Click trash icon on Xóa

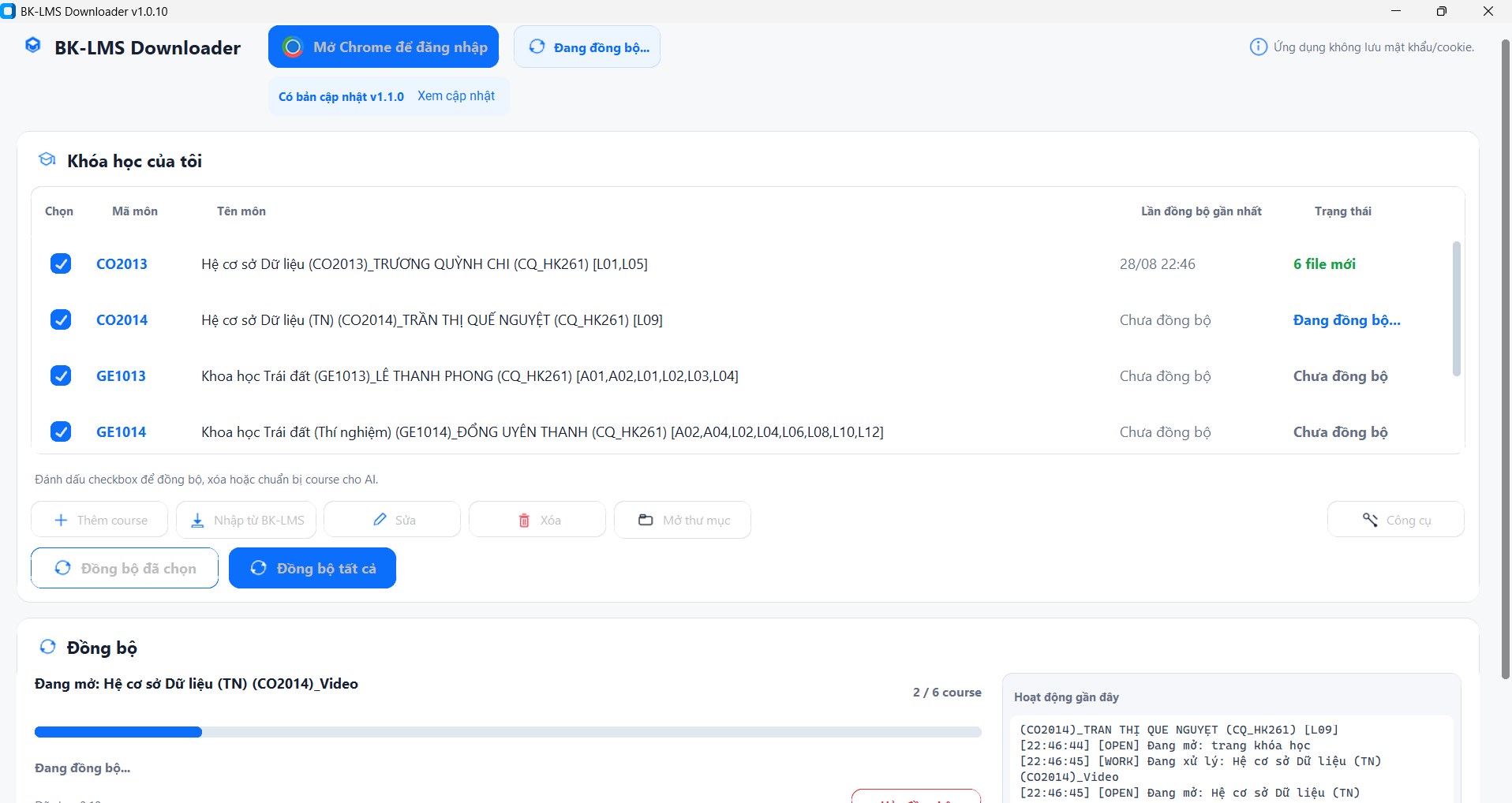pyautogui.click(x=524, y=521)
